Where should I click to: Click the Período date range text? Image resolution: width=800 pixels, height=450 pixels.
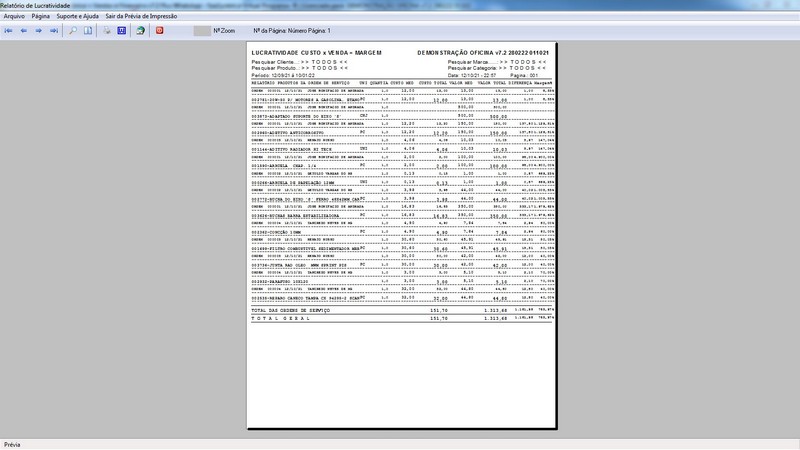283,76
